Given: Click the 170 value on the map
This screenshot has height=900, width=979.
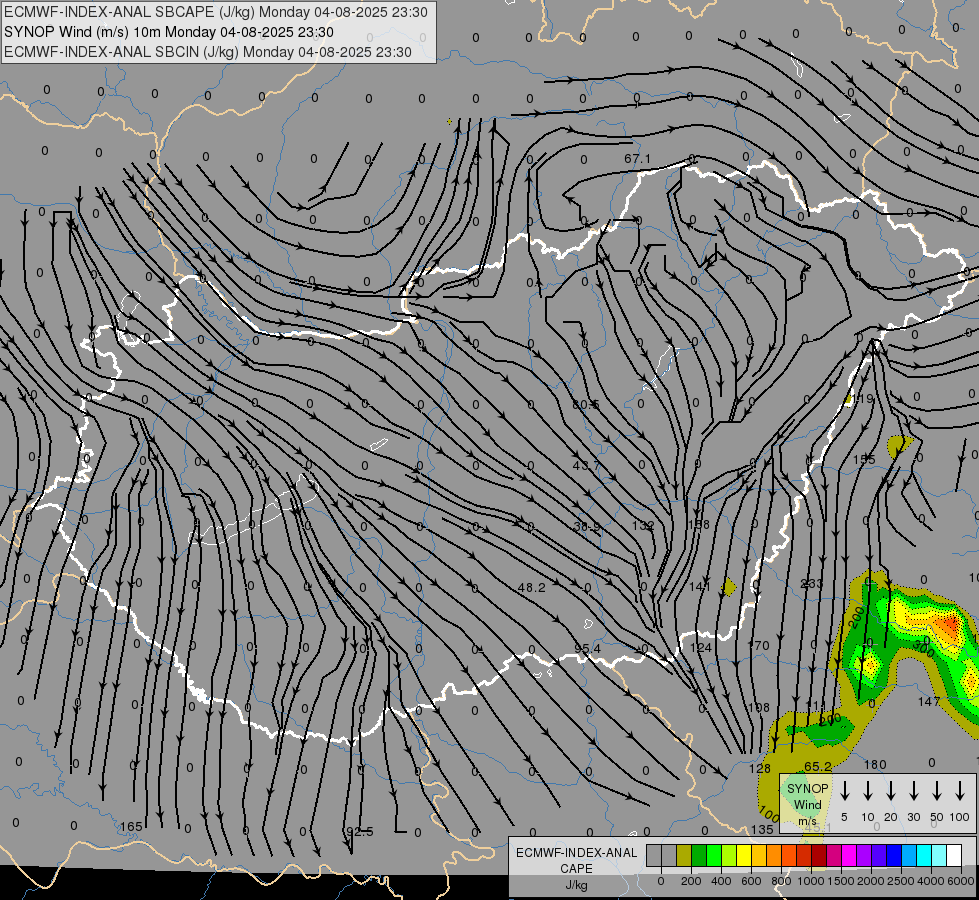Looking at the screenshot, I should [x=759, y=646].
